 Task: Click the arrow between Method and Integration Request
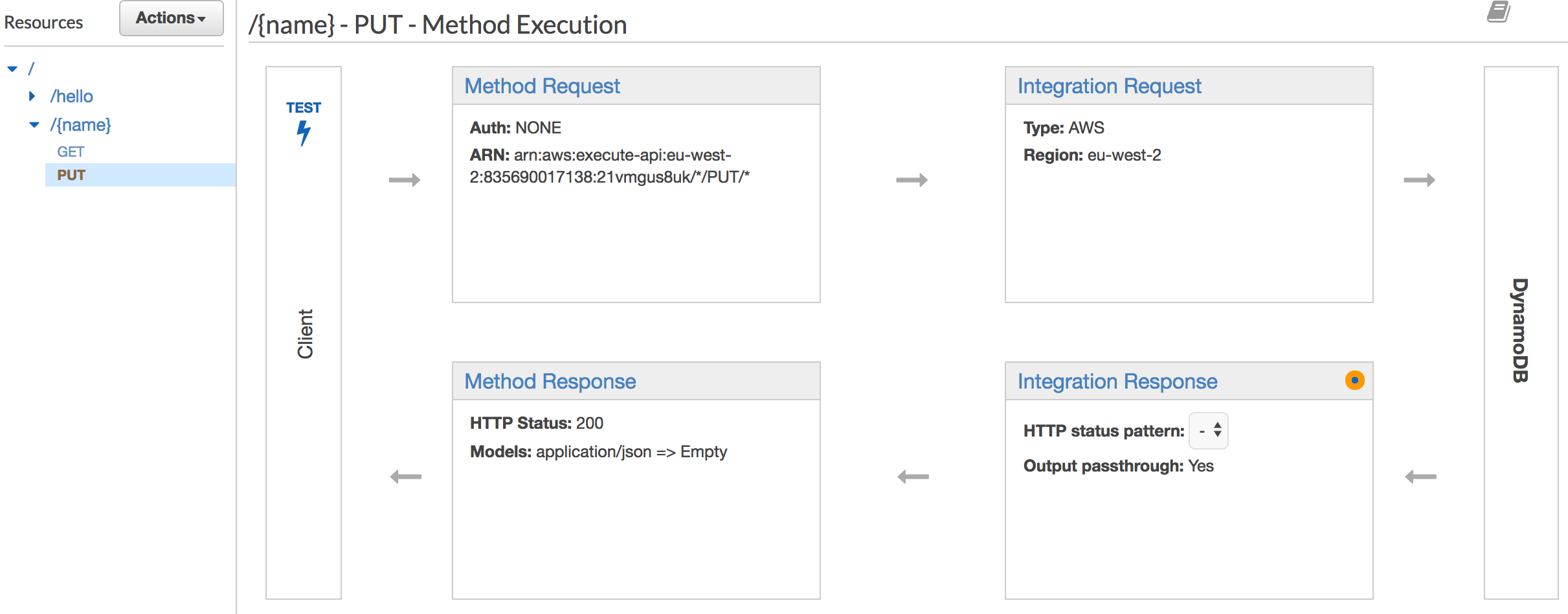(912, 180)
